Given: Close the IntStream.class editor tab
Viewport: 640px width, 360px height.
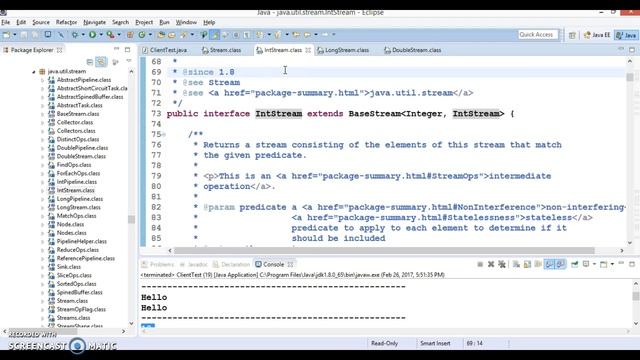Looking at the screenshot, I should 308,50.
